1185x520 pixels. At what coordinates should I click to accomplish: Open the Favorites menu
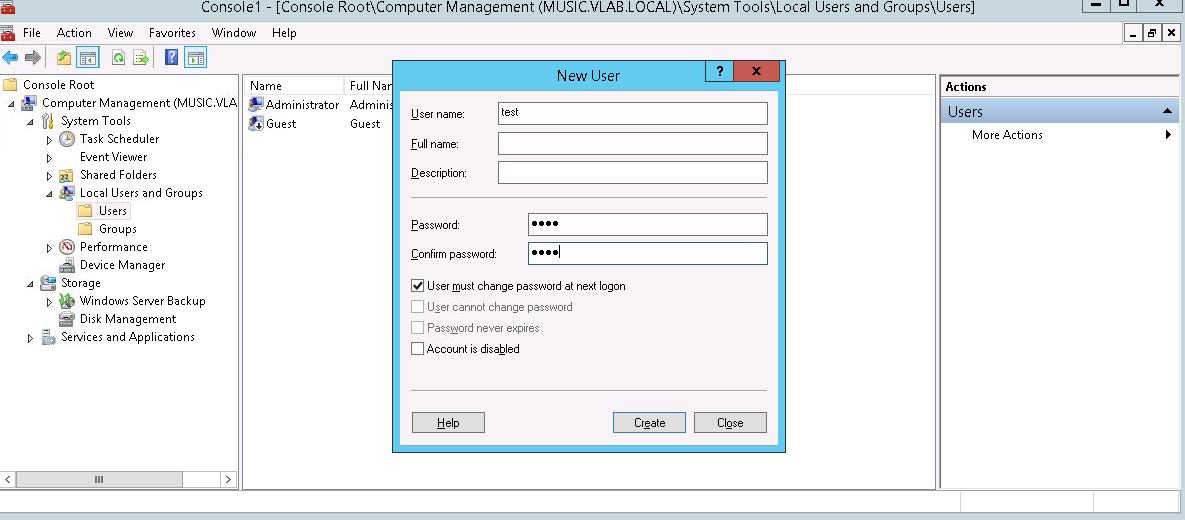[172, 32]
